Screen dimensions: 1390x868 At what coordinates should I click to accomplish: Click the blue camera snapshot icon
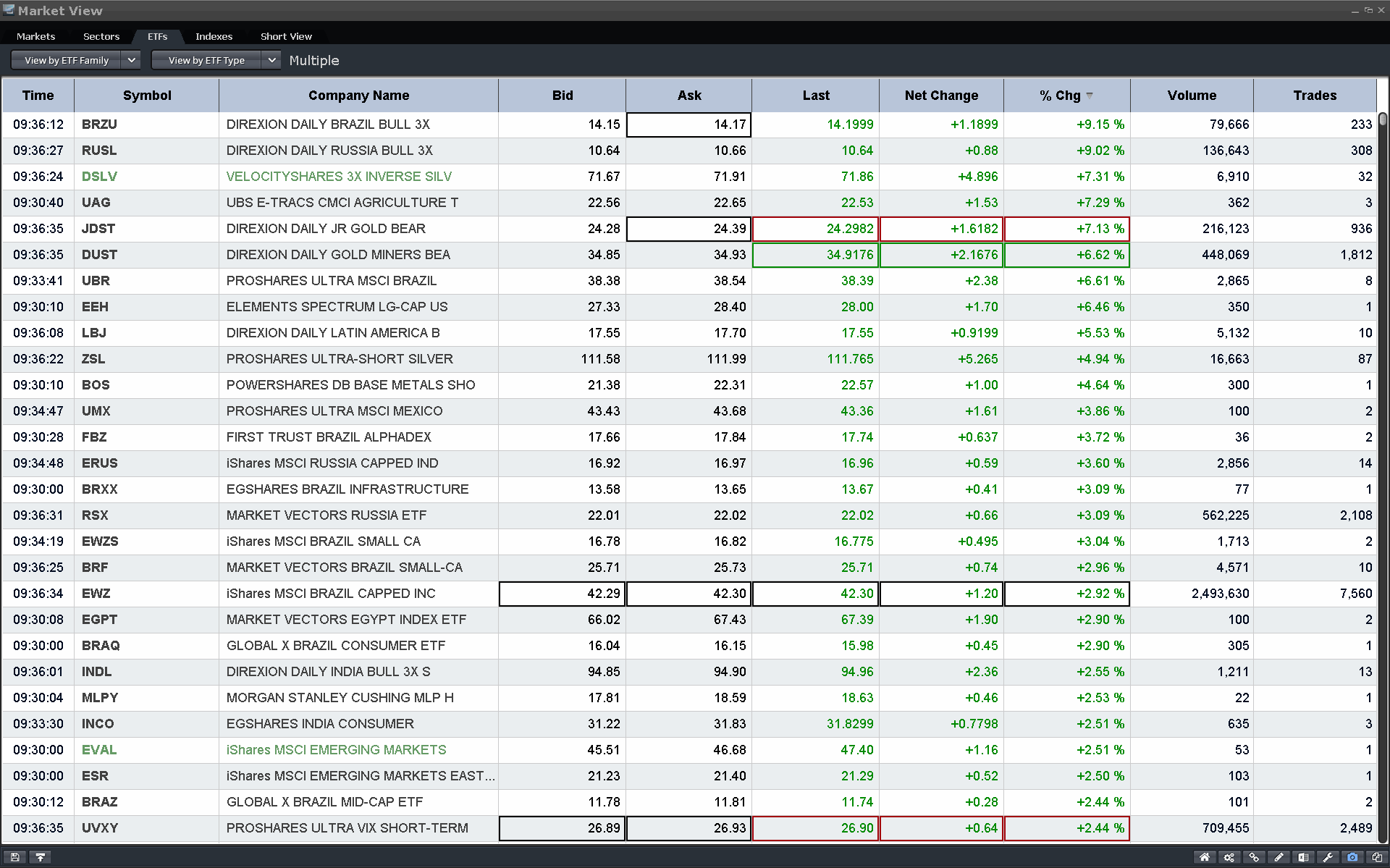pyautogui.click(x=1352, y=857)
